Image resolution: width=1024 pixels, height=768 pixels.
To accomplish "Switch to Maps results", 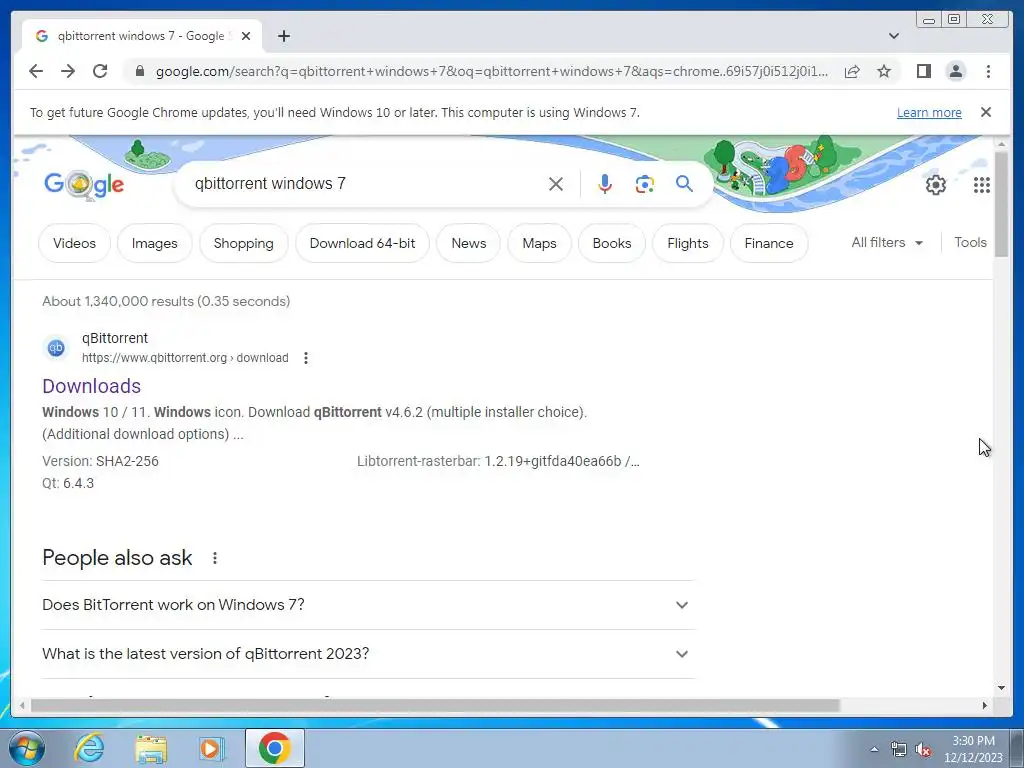I will coord(539,243).
